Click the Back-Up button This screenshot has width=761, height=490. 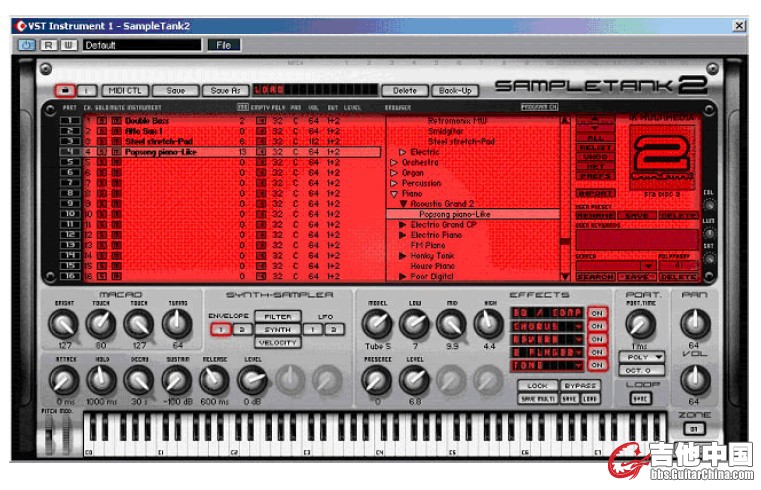point(455,90)
